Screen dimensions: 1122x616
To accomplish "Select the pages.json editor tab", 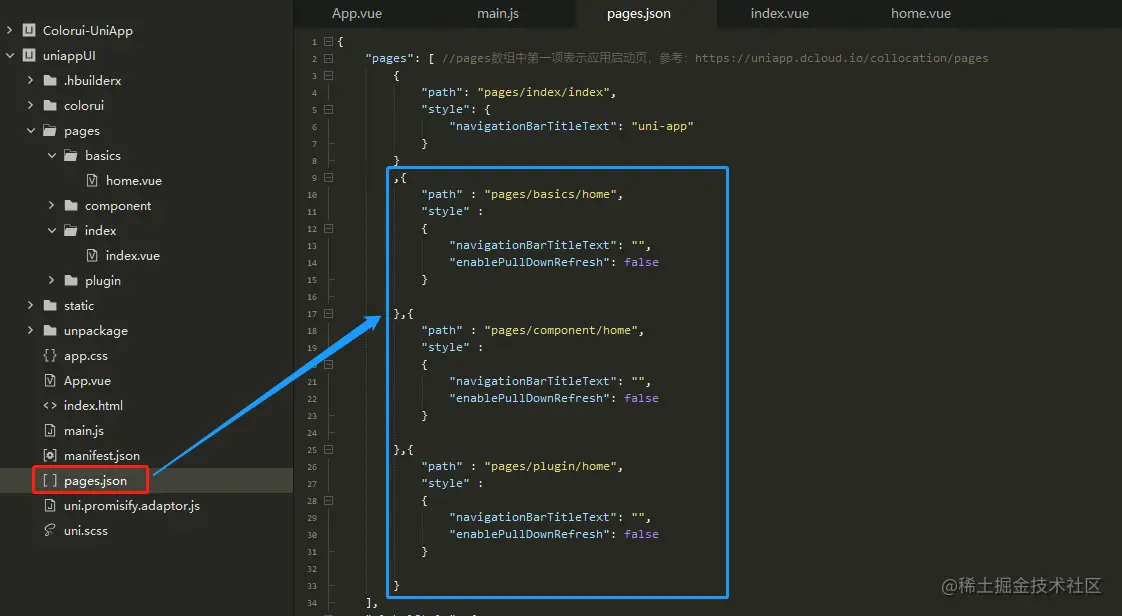I will pos(639,14).
